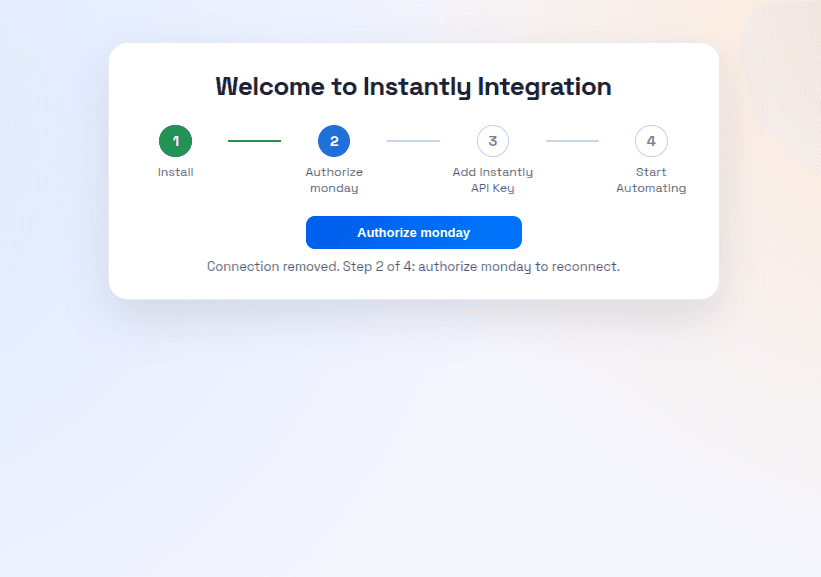Select step 1 green circle
Screen dimensions: 821x577
175,141
